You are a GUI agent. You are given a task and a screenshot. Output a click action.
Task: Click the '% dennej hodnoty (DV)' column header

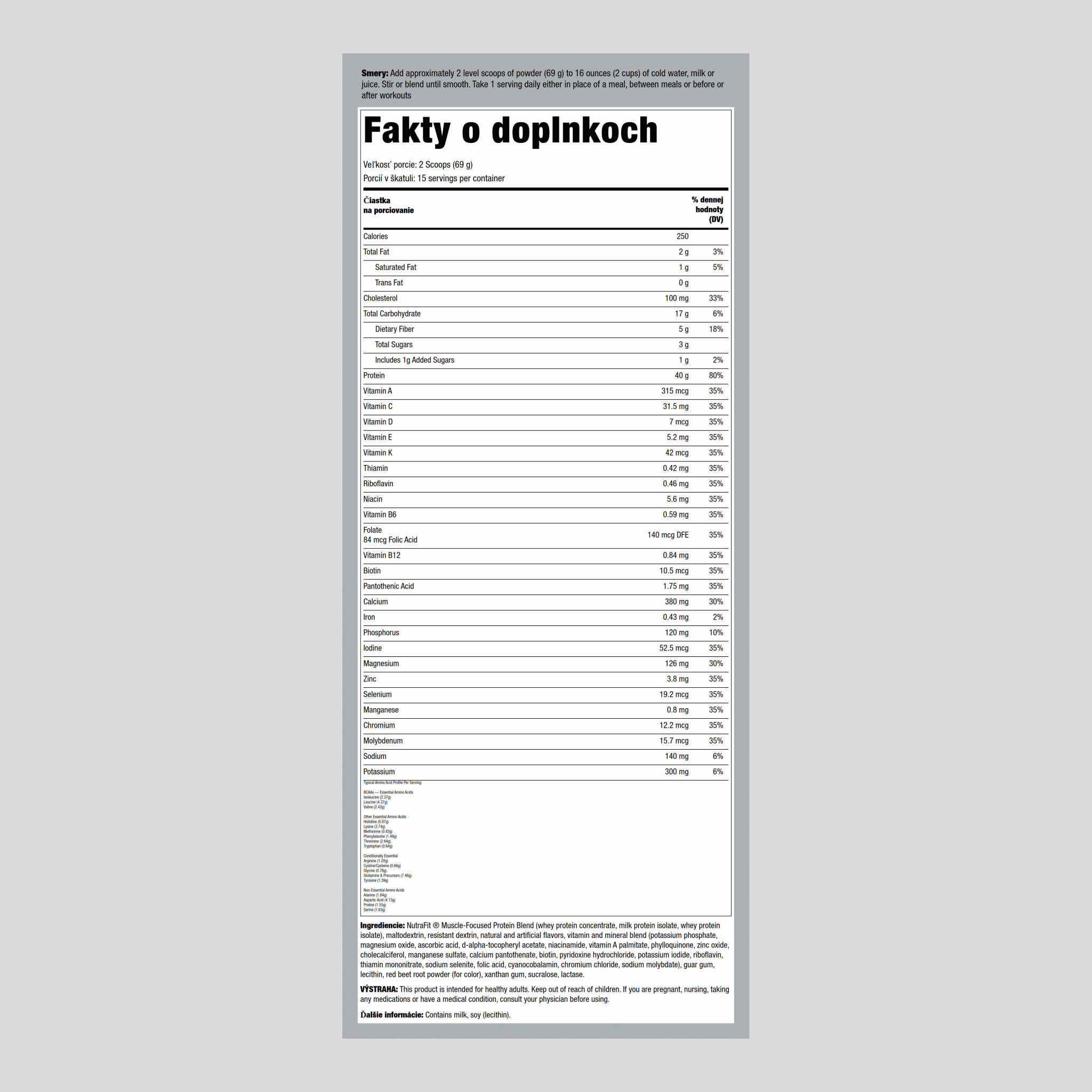(x=707, y=210)
